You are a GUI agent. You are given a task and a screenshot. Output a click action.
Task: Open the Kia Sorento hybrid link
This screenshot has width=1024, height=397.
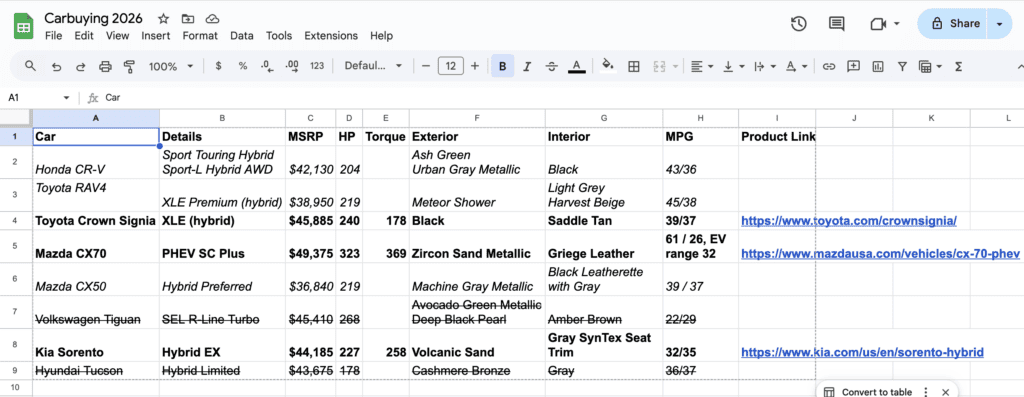coord(862,353)
